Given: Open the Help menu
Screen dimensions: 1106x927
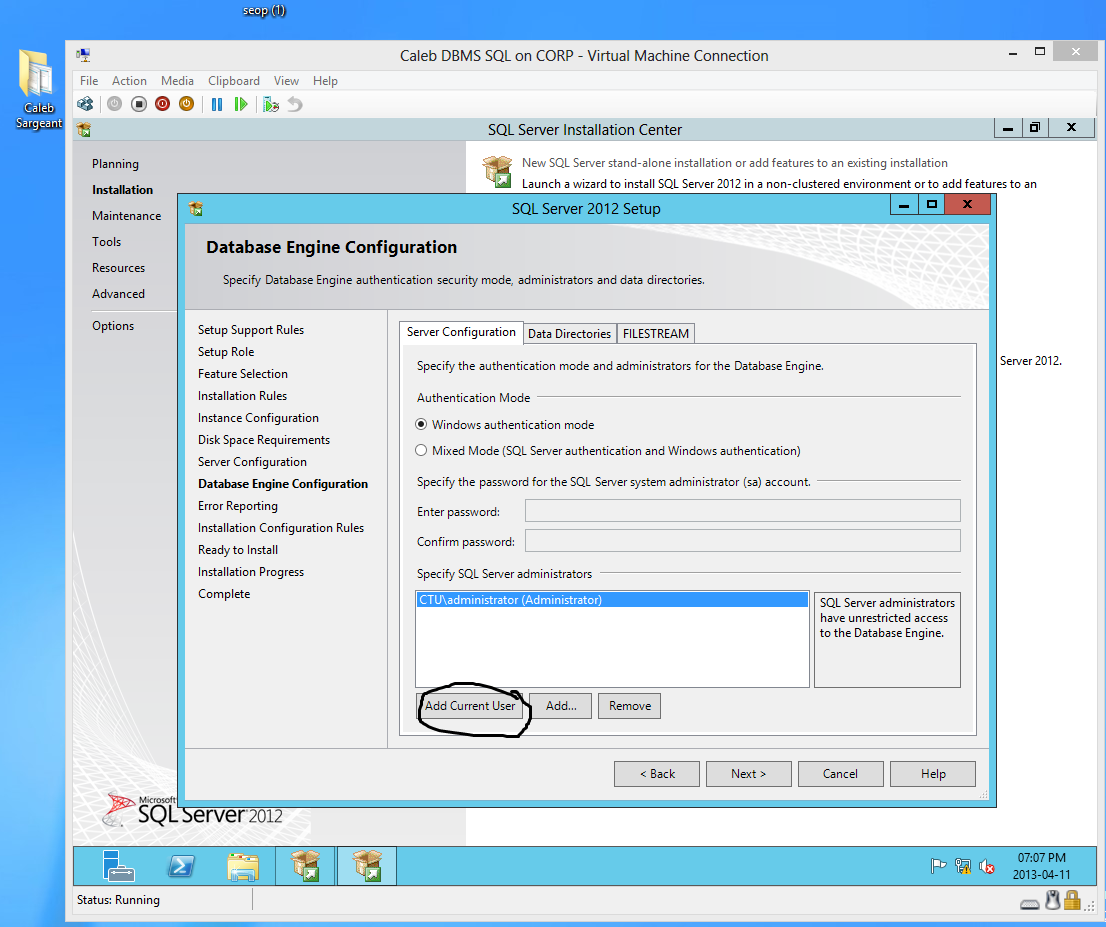Looking at the screenshot, I should (325, 80).
